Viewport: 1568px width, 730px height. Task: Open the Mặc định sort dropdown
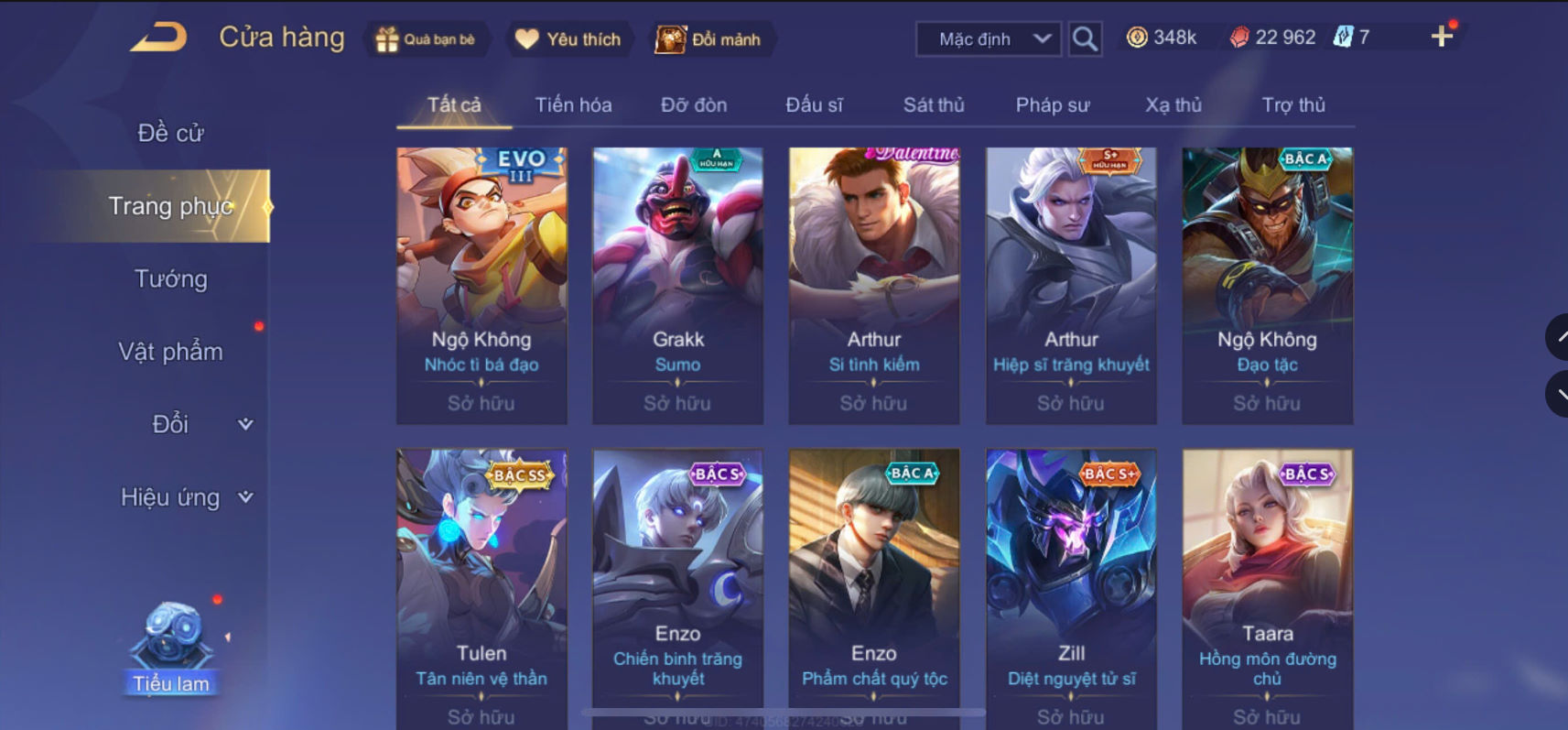989,39
